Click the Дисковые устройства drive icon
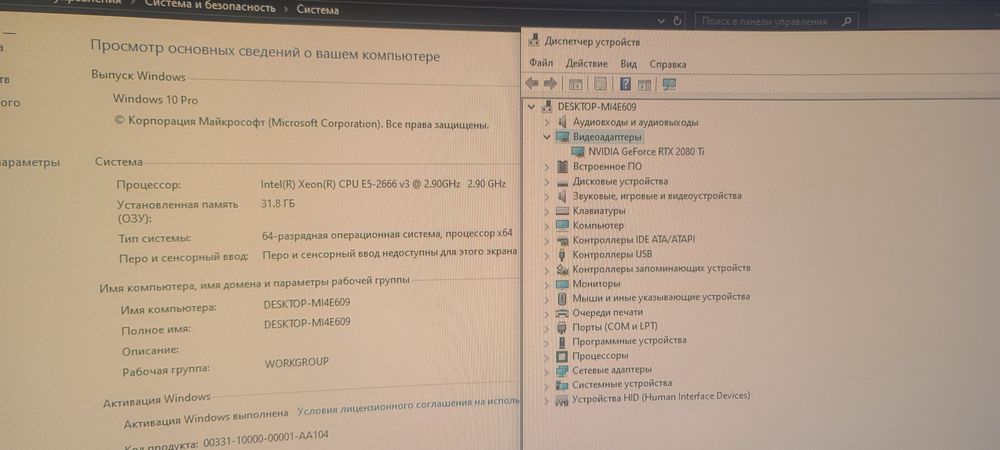Viewport: 1000px width, 450px height. tap(562, 181)
